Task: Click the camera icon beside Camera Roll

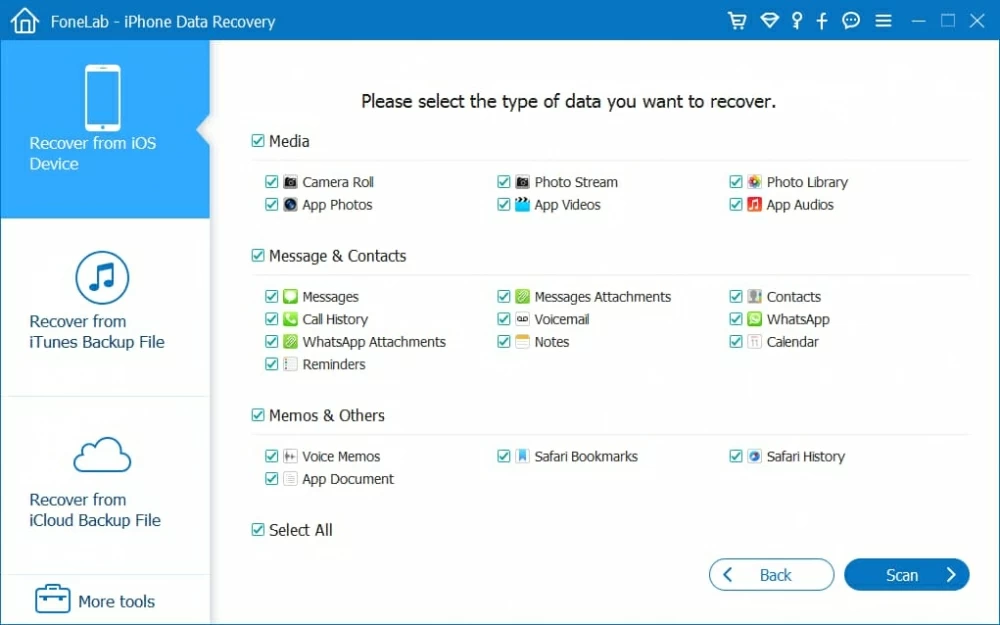Action: click(289, 182)
